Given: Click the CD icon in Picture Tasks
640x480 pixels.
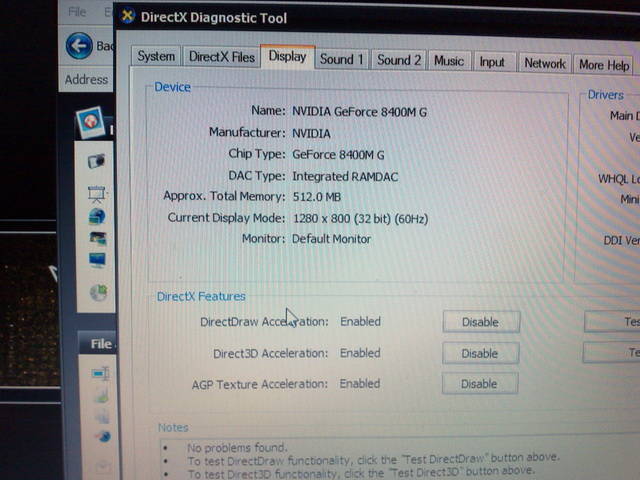Looking at the screenshot, I should pyautogui.click(x=98, y=293).
